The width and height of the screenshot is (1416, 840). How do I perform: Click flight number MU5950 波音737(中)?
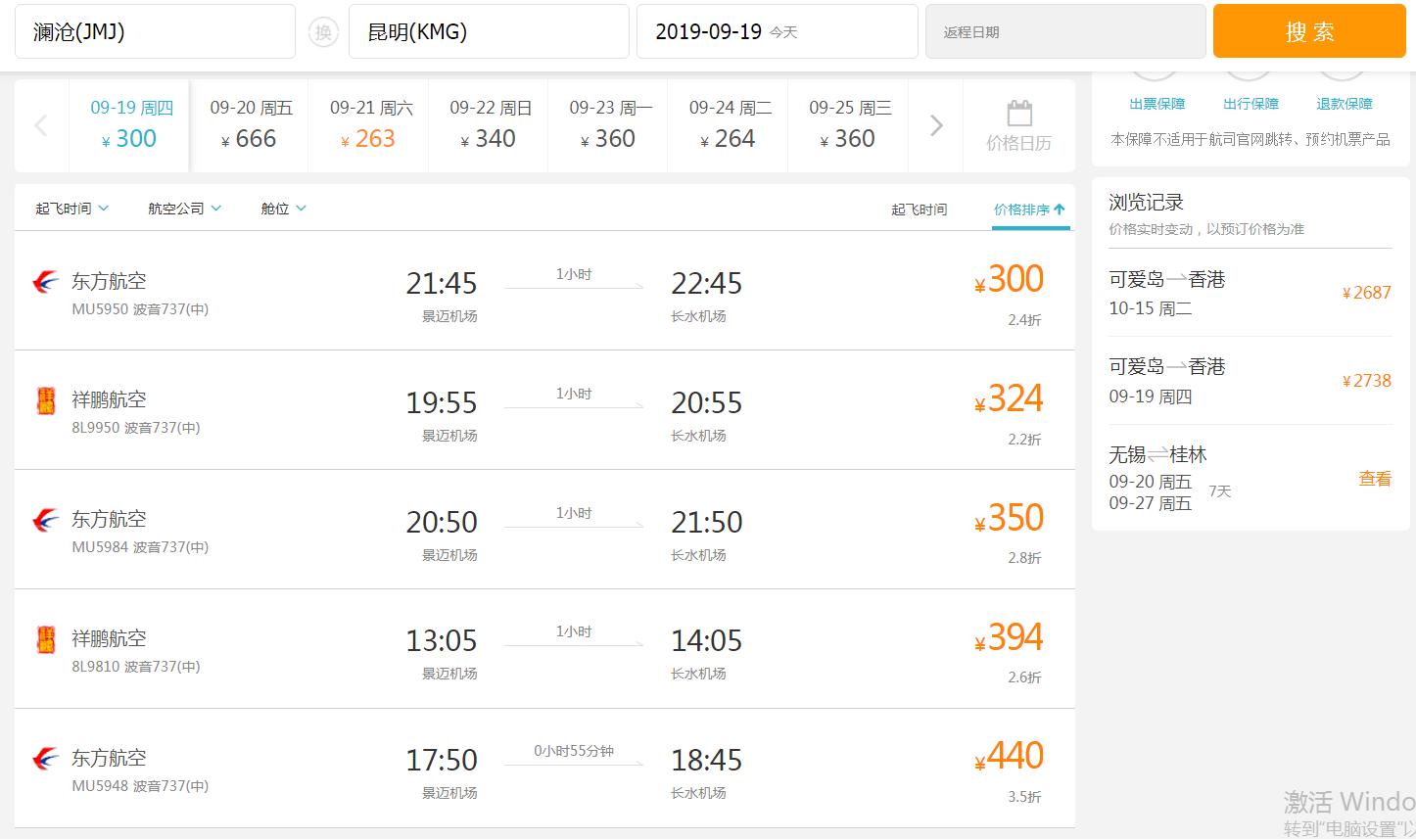click(x=140, y=309)
